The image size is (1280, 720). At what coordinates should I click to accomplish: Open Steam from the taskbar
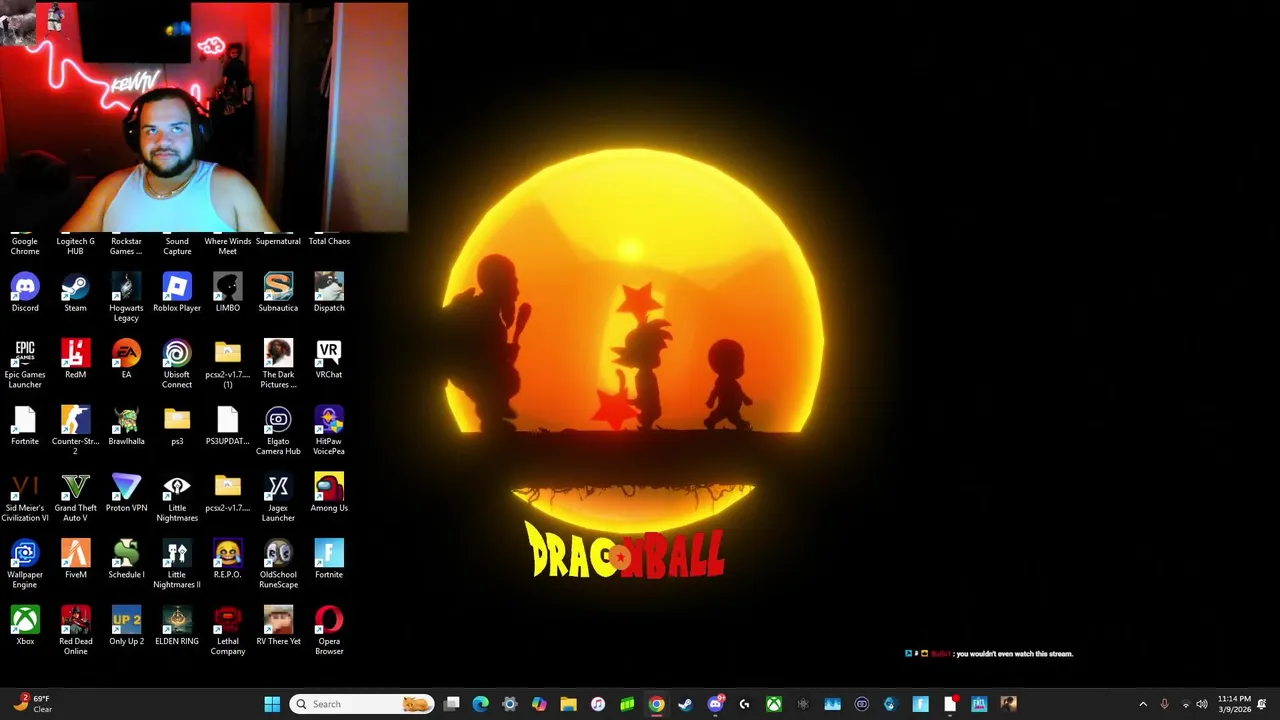[x=685, y=704]
